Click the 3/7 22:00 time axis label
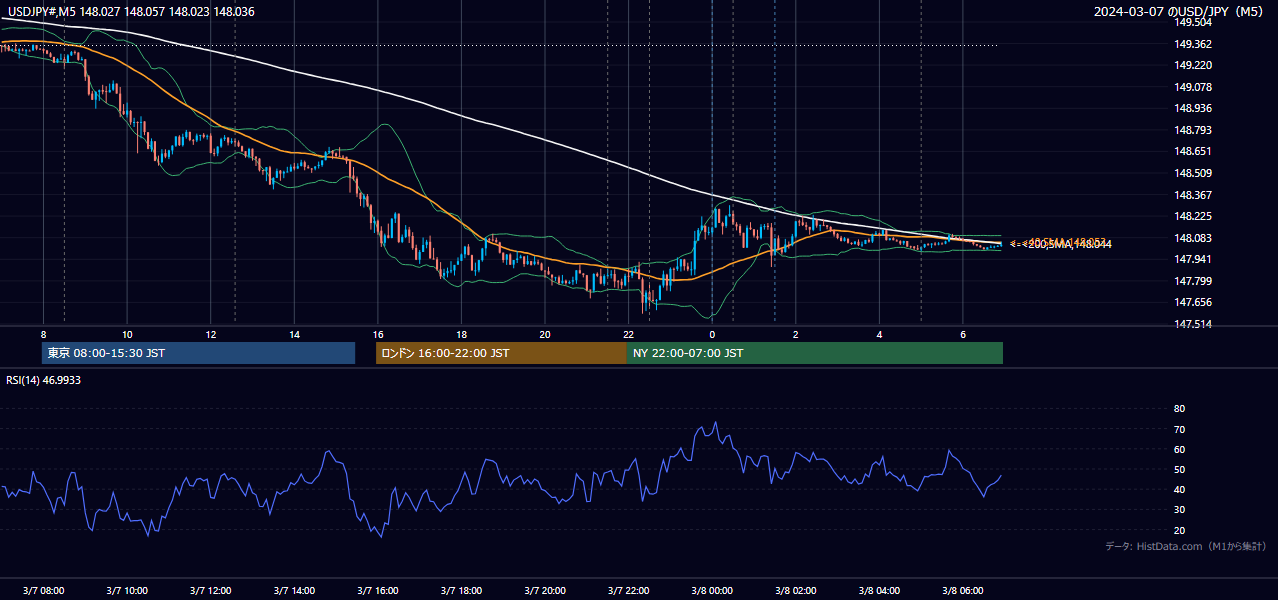Image resolution: width=1278 pixels, height=600 pixels. [x=628, y=590]
